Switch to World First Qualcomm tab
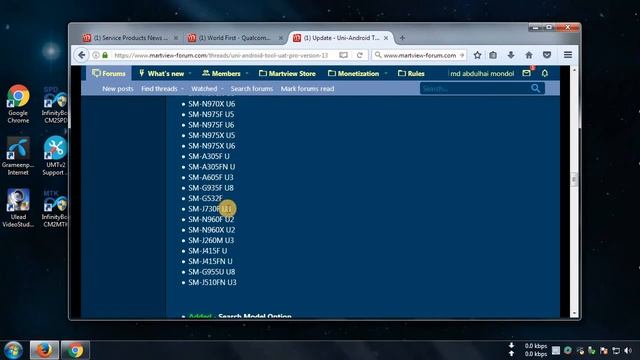This screenshot has width=640, height=360. click(235, 38)
